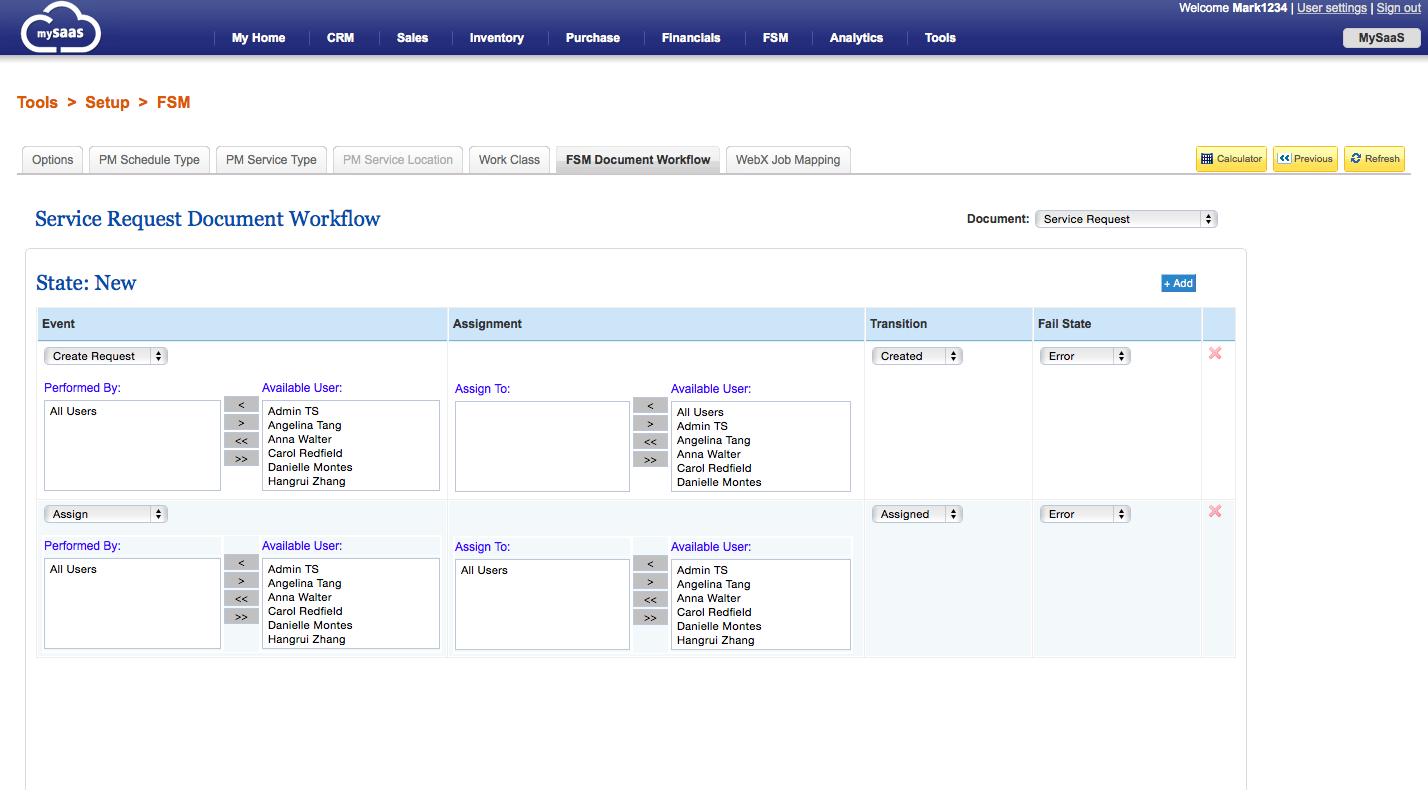Open the Calculator button
This screenshot has height=790, width=1428.
[1231, 159]
